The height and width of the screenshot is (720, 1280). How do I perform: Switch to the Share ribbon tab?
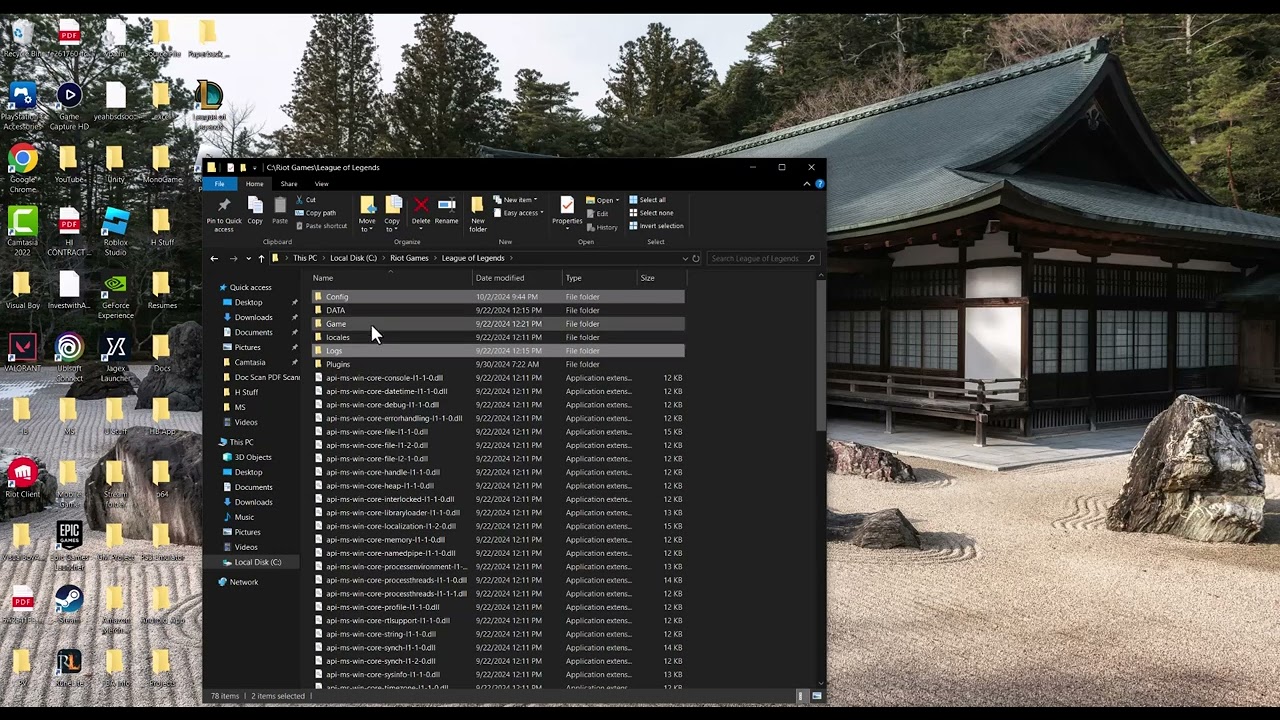coord(289,184)
